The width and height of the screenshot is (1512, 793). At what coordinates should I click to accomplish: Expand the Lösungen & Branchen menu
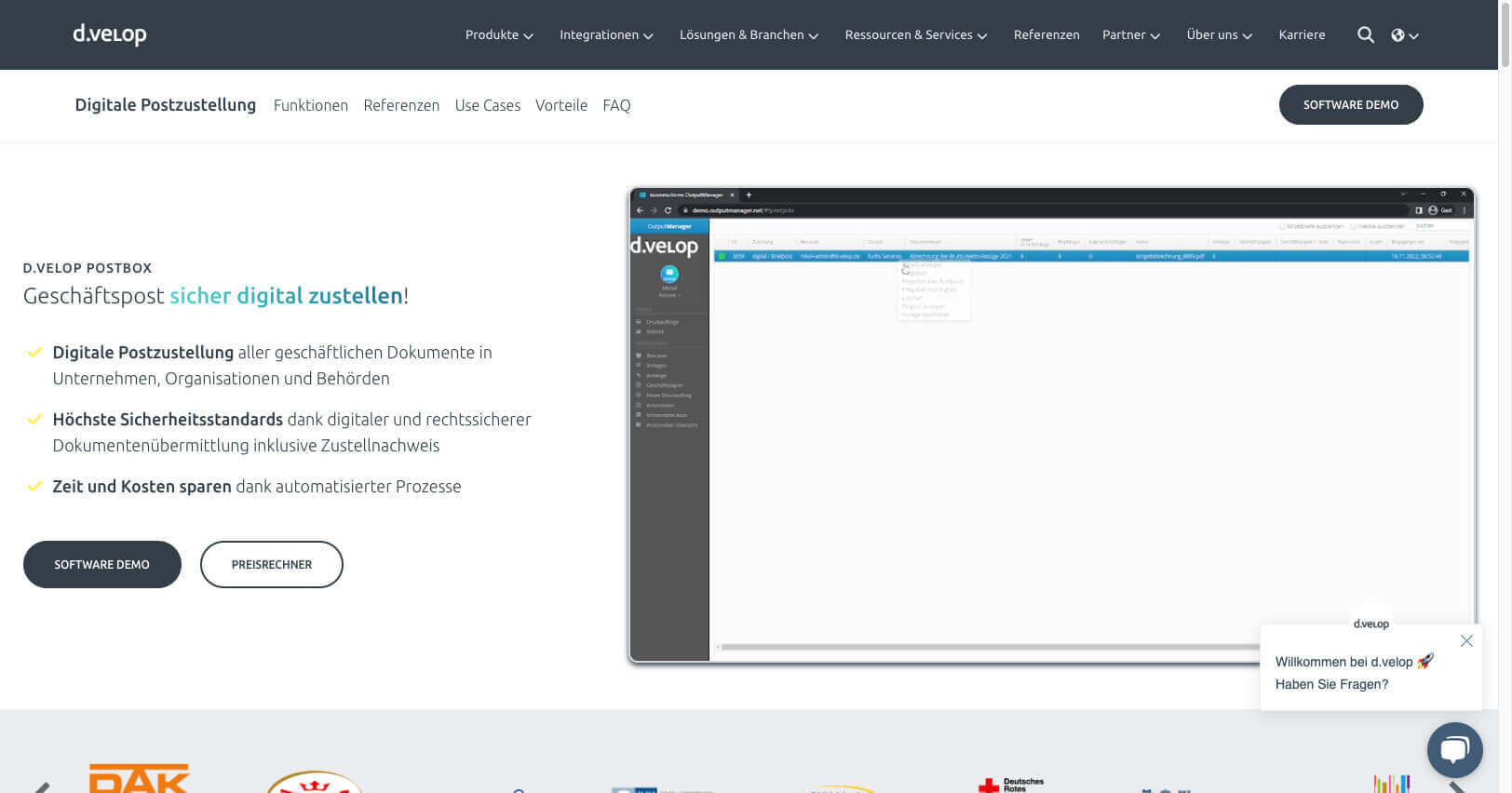pyautogui.click(x=749, y=35)
